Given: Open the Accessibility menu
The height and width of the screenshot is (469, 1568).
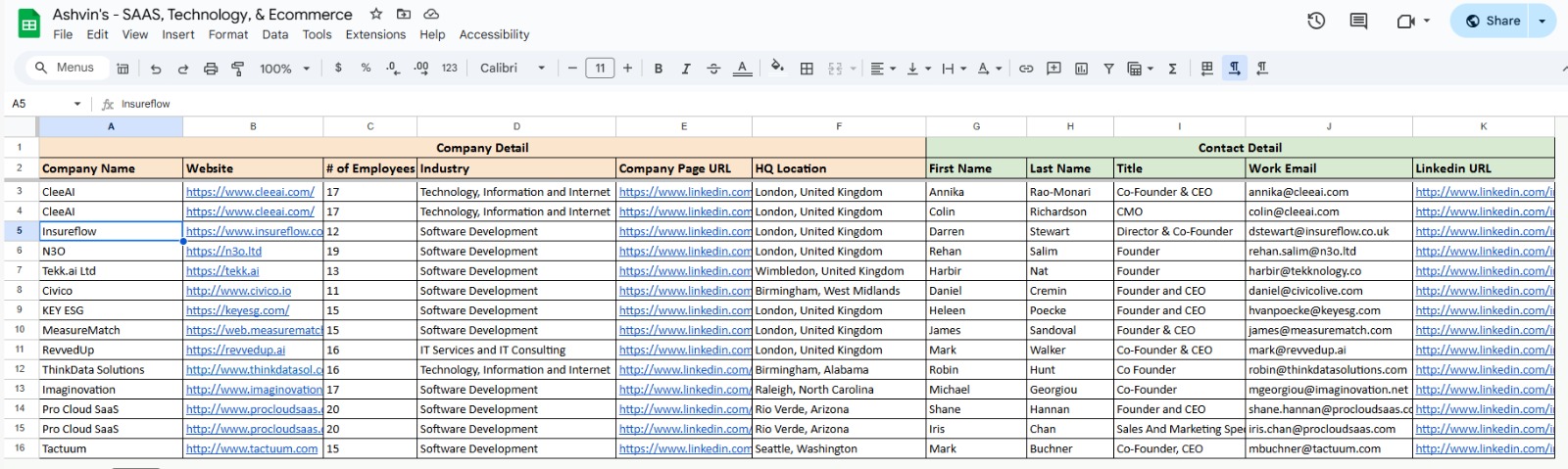Looking at the screenshot, I should click(494, 34).
